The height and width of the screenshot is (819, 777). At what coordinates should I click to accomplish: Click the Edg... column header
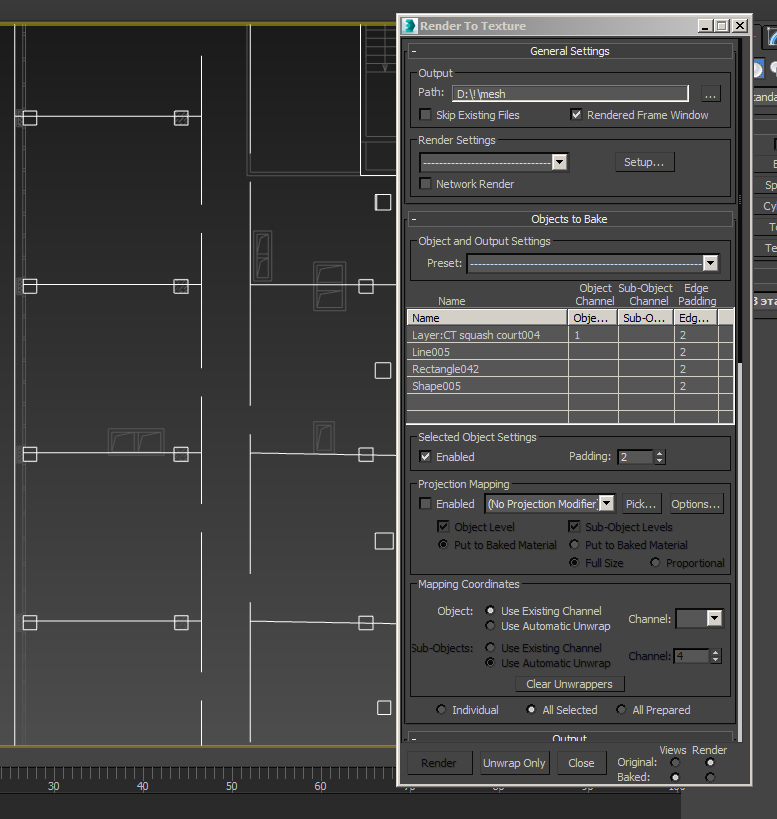click(x=696, y=318)
